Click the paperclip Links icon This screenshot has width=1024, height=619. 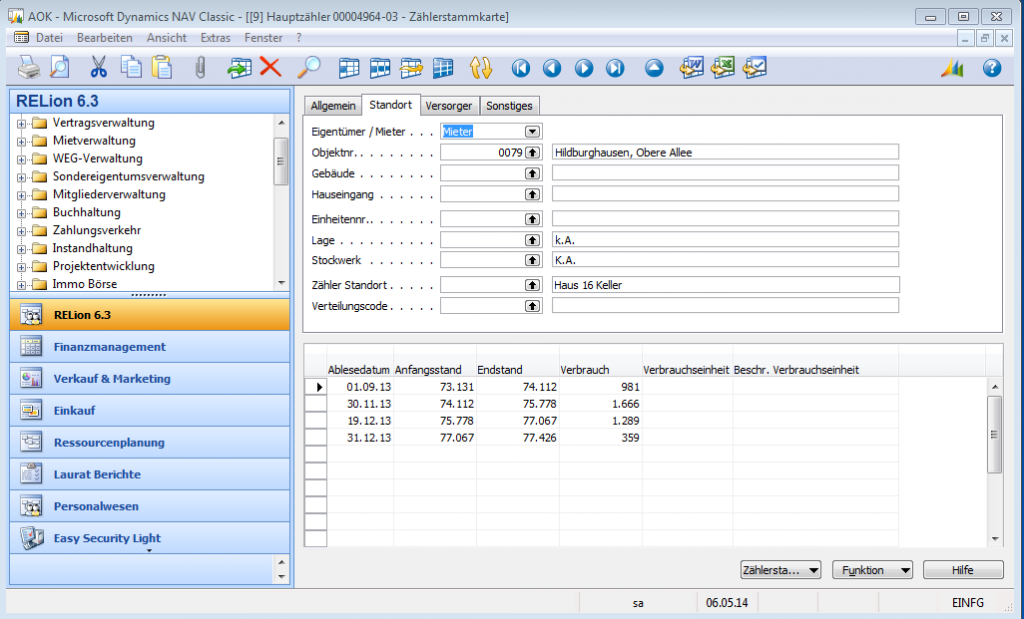coord(200,67)
